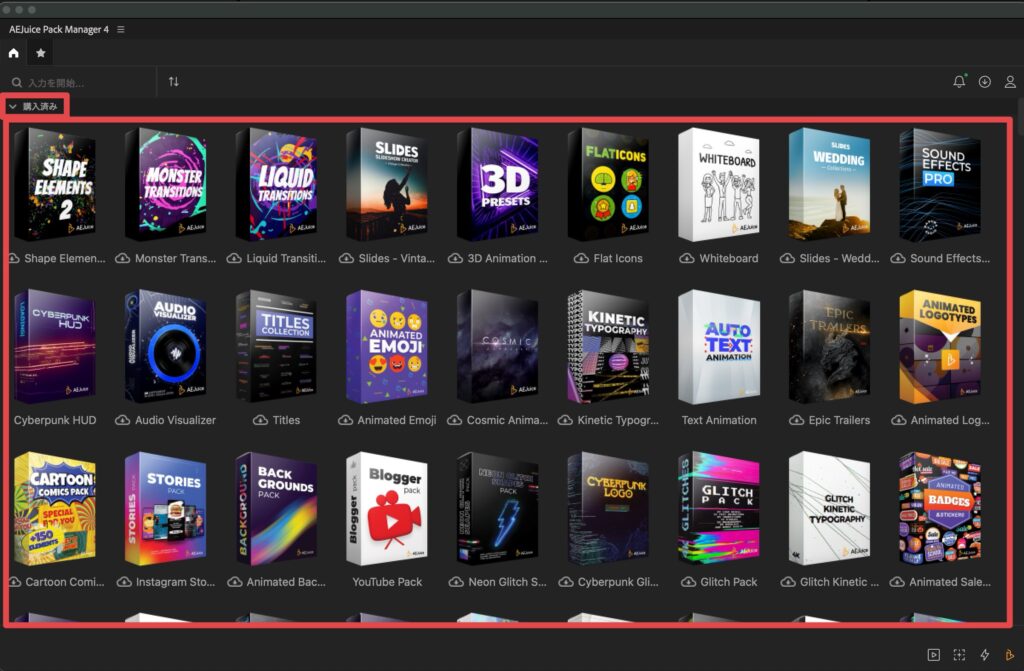Switch to the Home tab

tap(14, 54)
